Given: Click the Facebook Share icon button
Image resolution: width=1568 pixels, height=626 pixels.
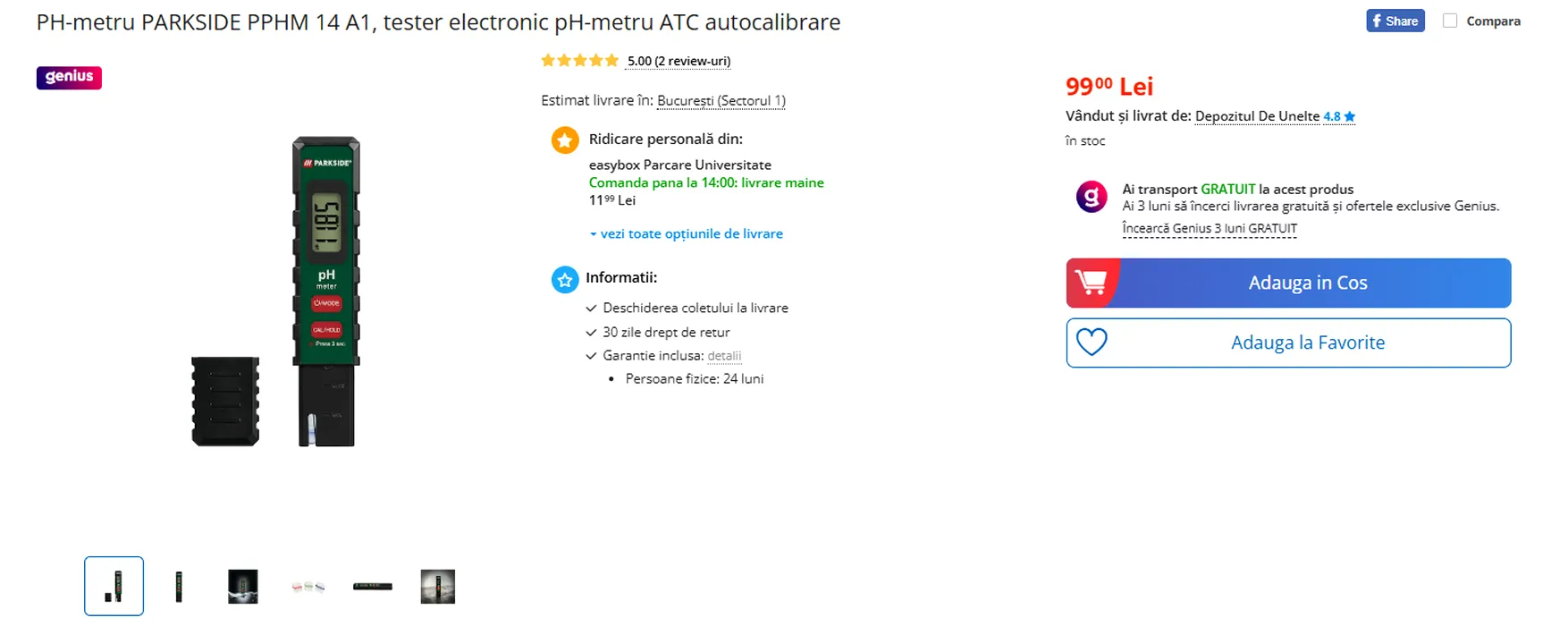Looking at the screenshot, I should click(1395, 21).
